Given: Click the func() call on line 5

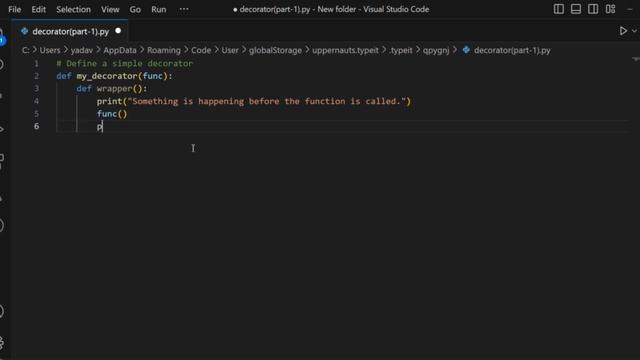Looking at the screenshot, I should coord(112,114).
